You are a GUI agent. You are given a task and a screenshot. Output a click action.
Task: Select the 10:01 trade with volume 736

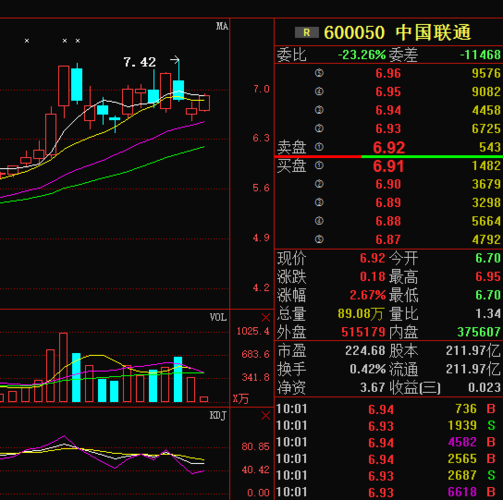[389, 409]
